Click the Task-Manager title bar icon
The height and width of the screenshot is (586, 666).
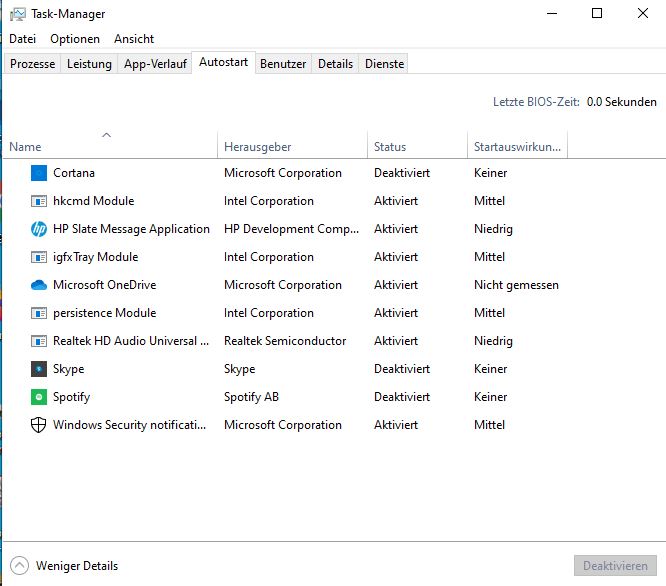coord(17,14)
